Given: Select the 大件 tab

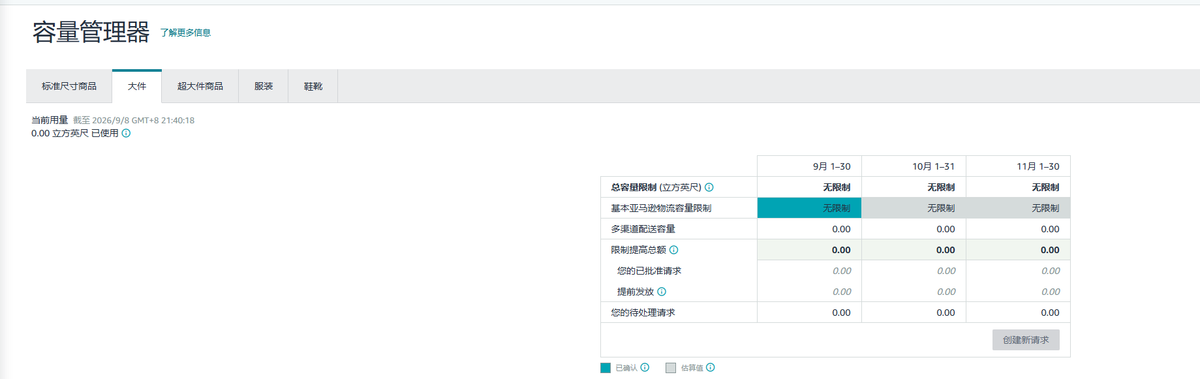Looking at the screenshot, I should [x=137, y=86].
